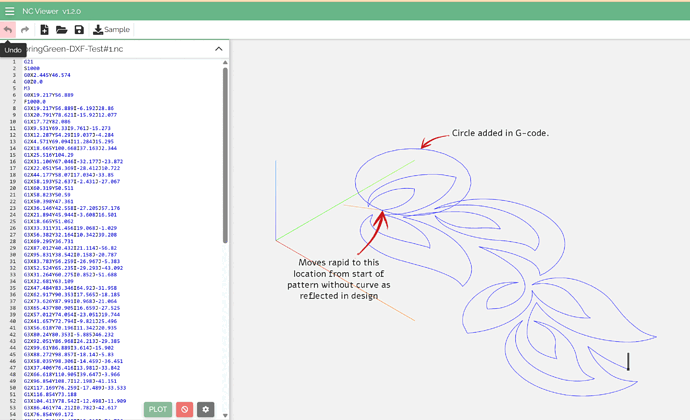Open plot settings via gear icon
The width and height of the screenshot is (690, 420).
click(207, 409)
